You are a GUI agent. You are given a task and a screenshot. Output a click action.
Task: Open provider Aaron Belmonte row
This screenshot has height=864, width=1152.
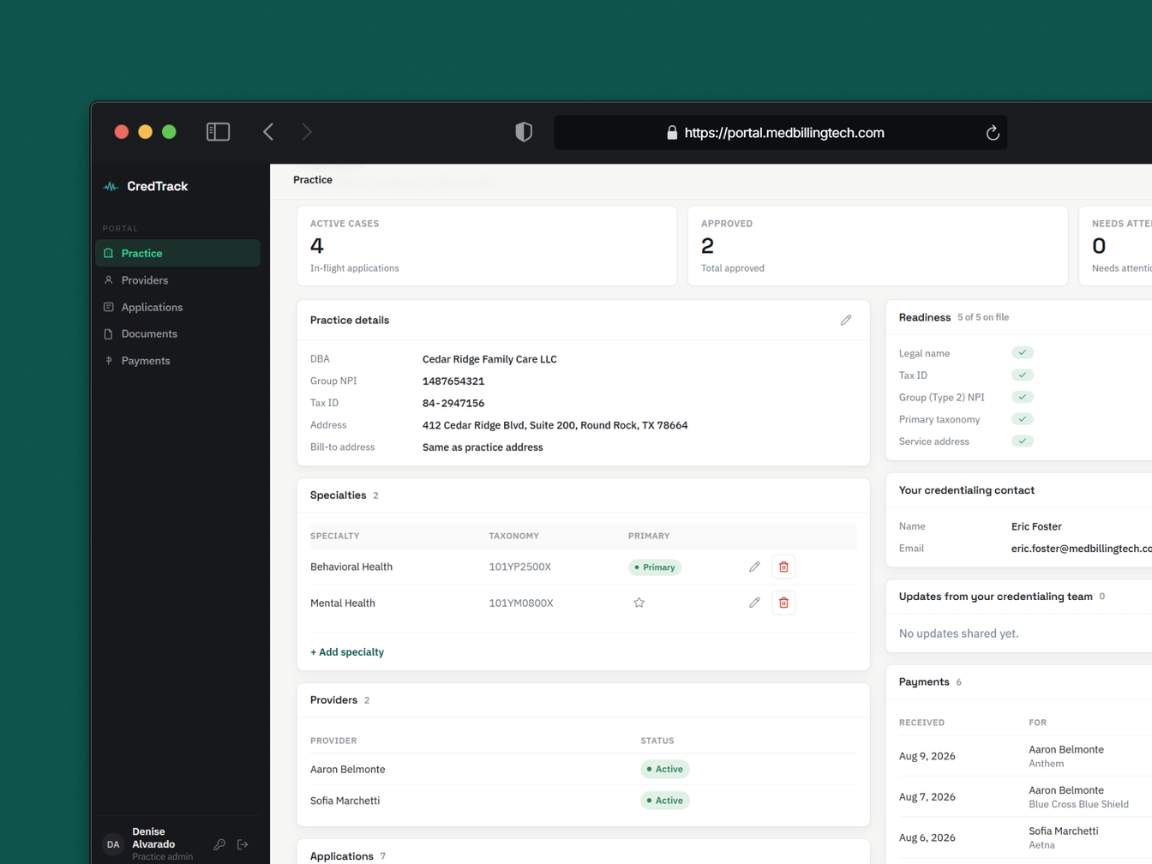[583, 769]
